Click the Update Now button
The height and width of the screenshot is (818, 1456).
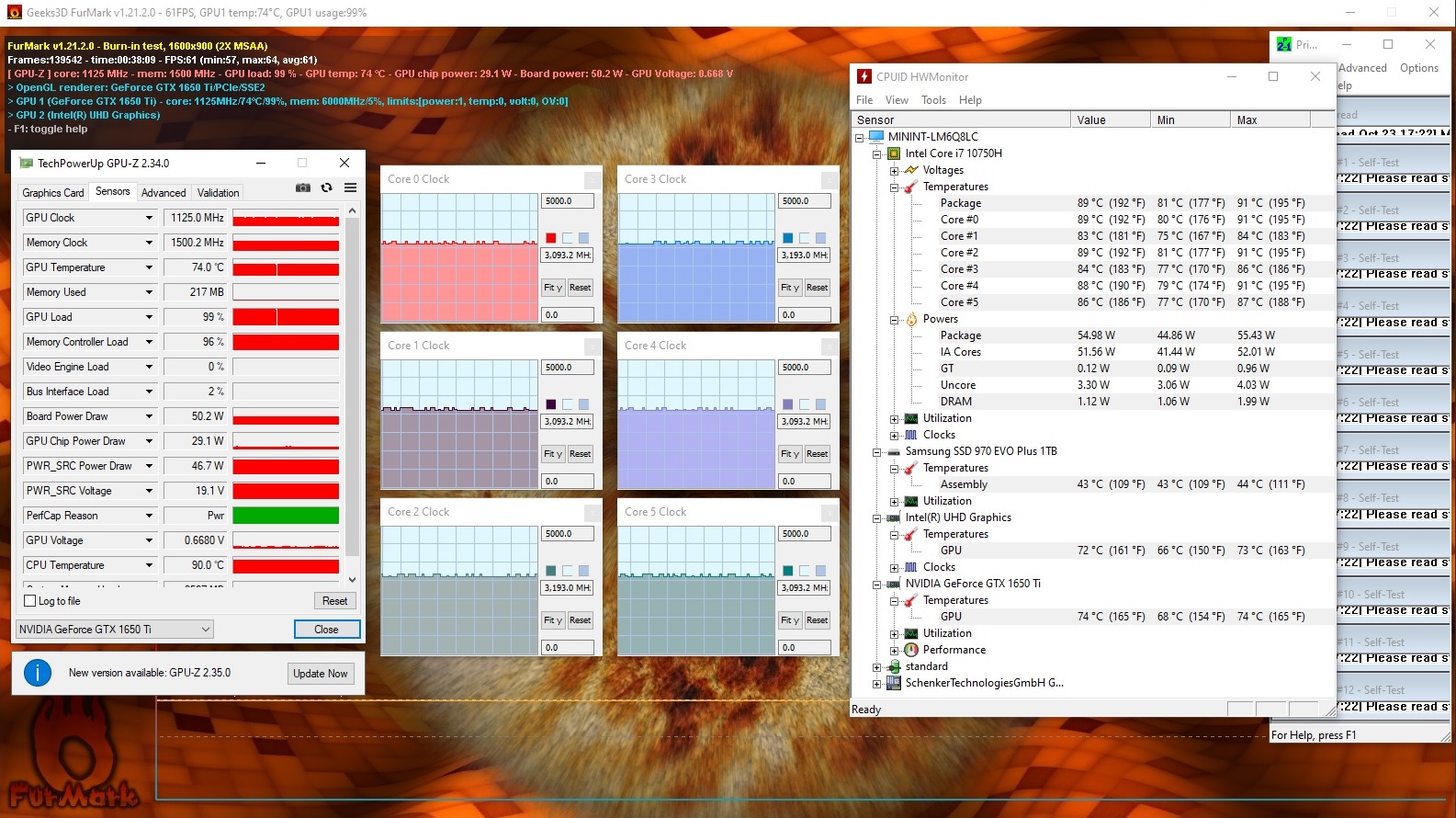pos(321,674)
